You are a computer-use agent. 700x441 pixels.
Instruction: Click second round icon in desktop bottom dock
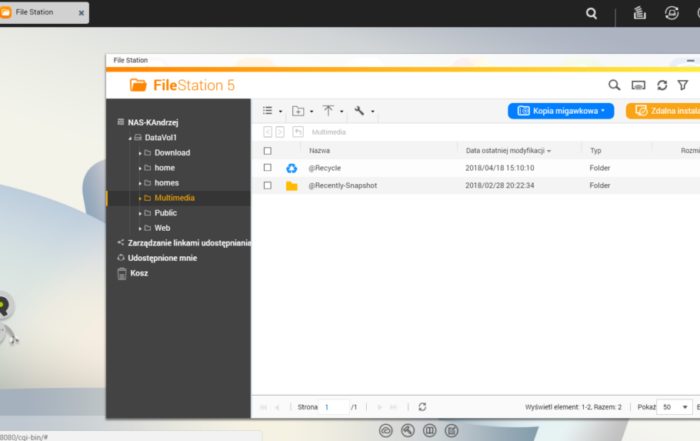407,430
